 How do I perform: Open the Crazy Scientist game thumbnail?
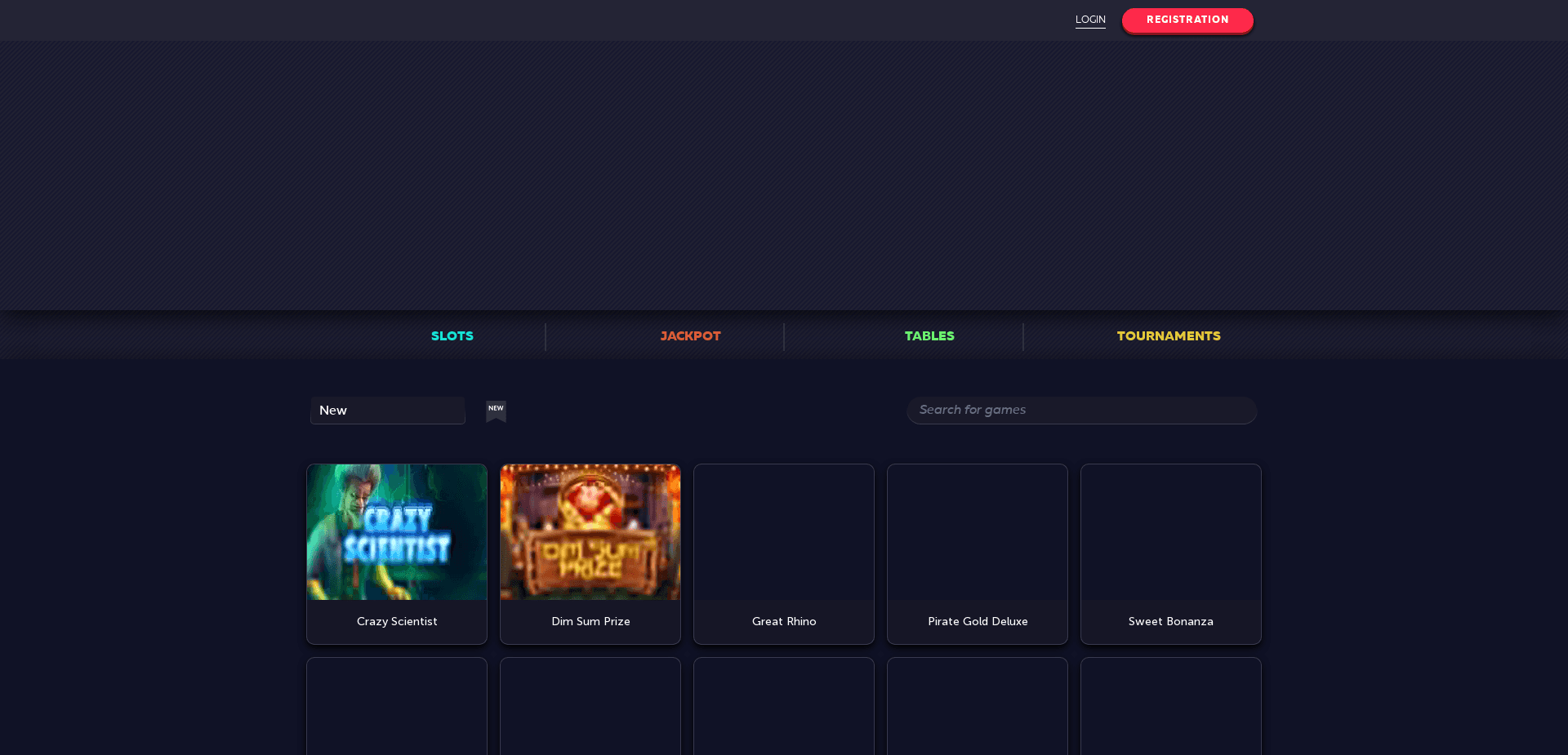396,531
